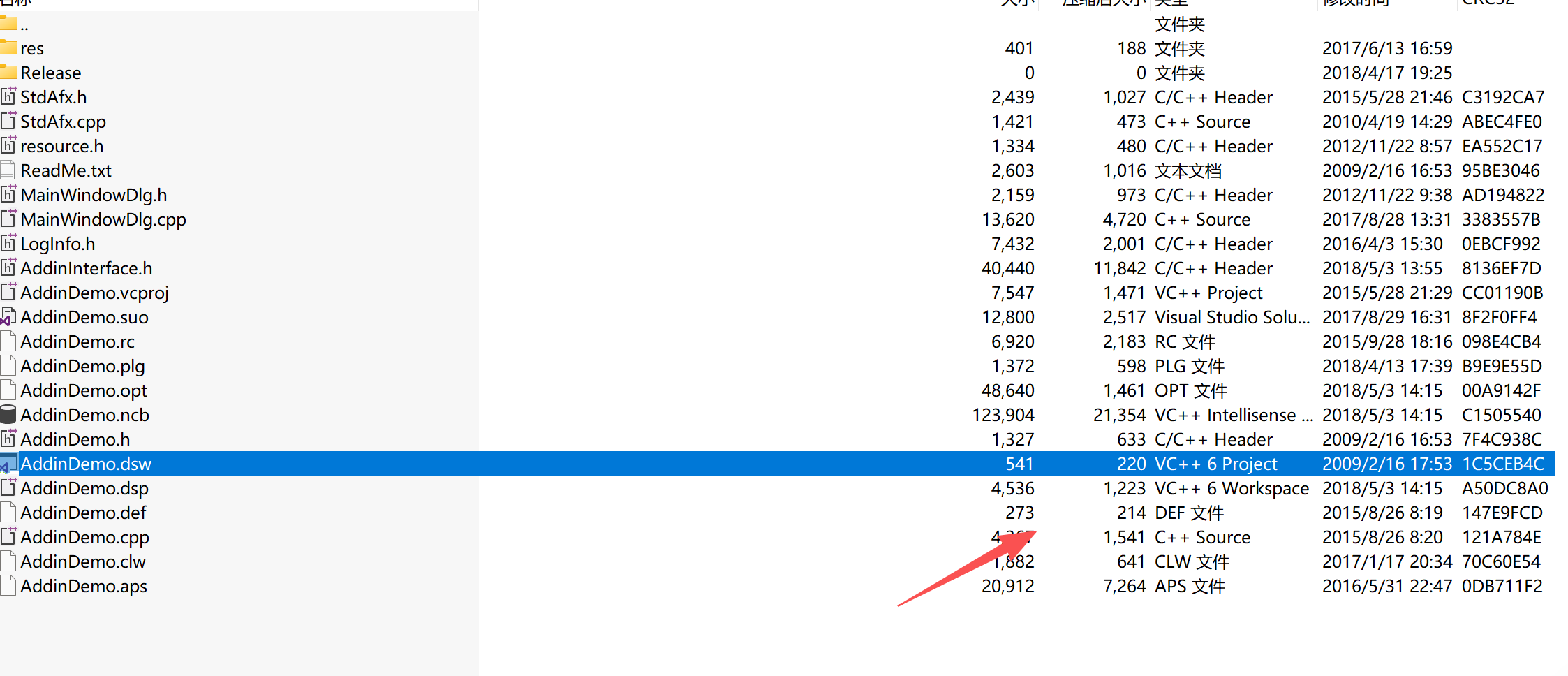Click the icon next to AddinInterface.h

tap(8, 267)
